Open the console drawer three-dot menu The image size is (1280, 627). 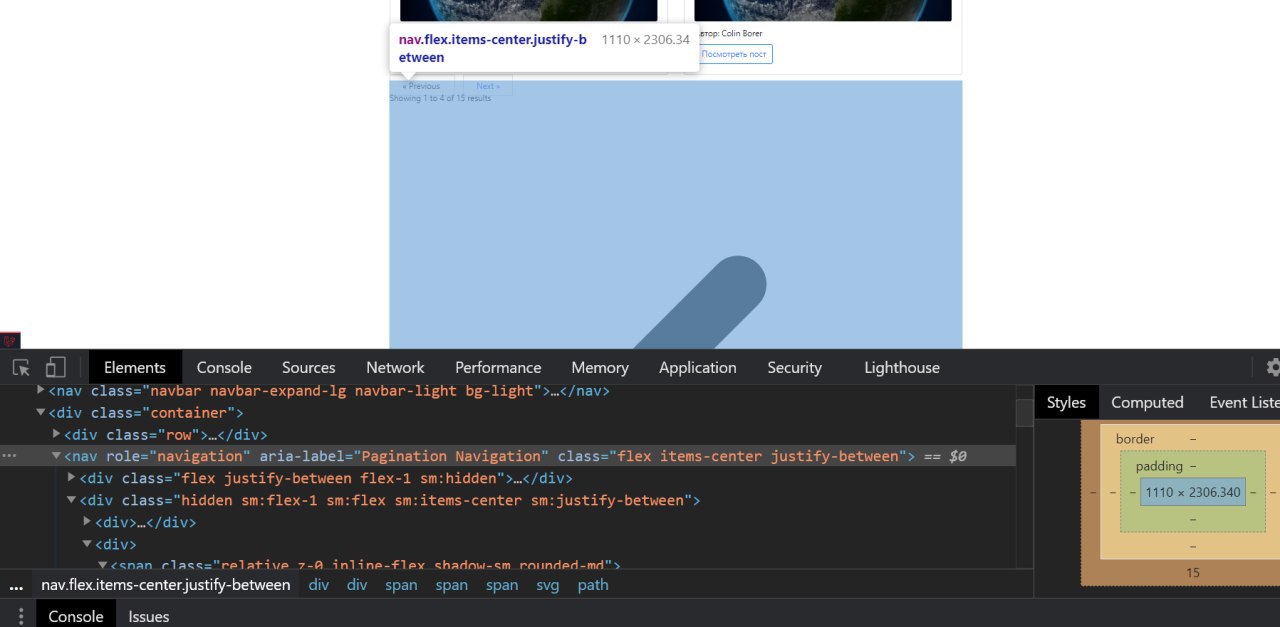click(20, 616)
